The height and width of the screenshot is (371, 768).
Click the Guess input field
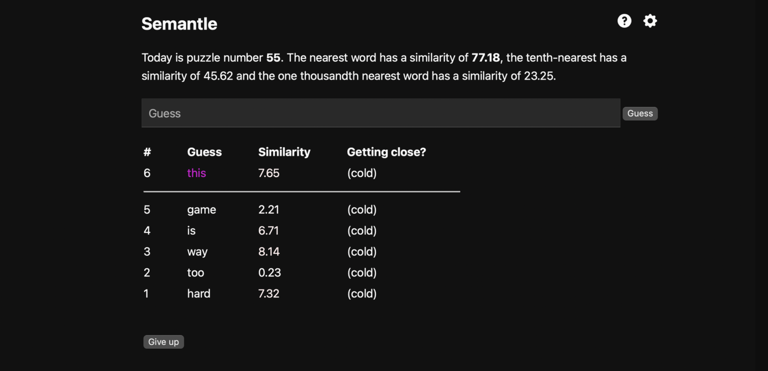tap(381, 113)
